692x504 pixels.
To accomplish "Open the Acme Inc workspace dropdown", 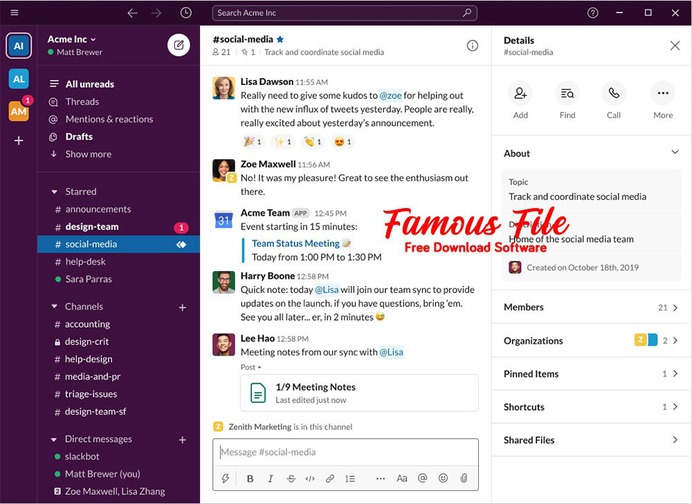I will (71, 39).
